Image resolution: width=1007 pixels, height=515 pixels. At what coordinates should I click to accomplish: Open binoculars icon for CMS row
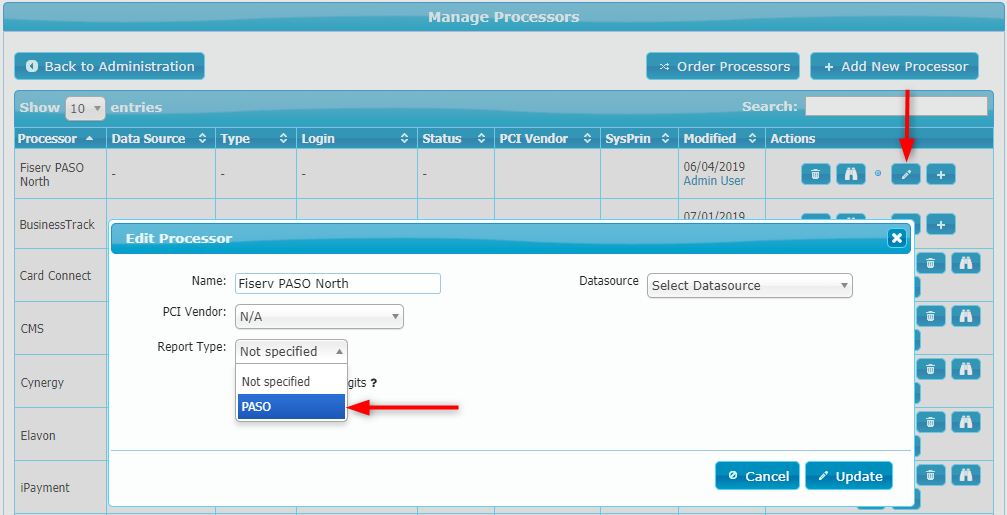966,315
